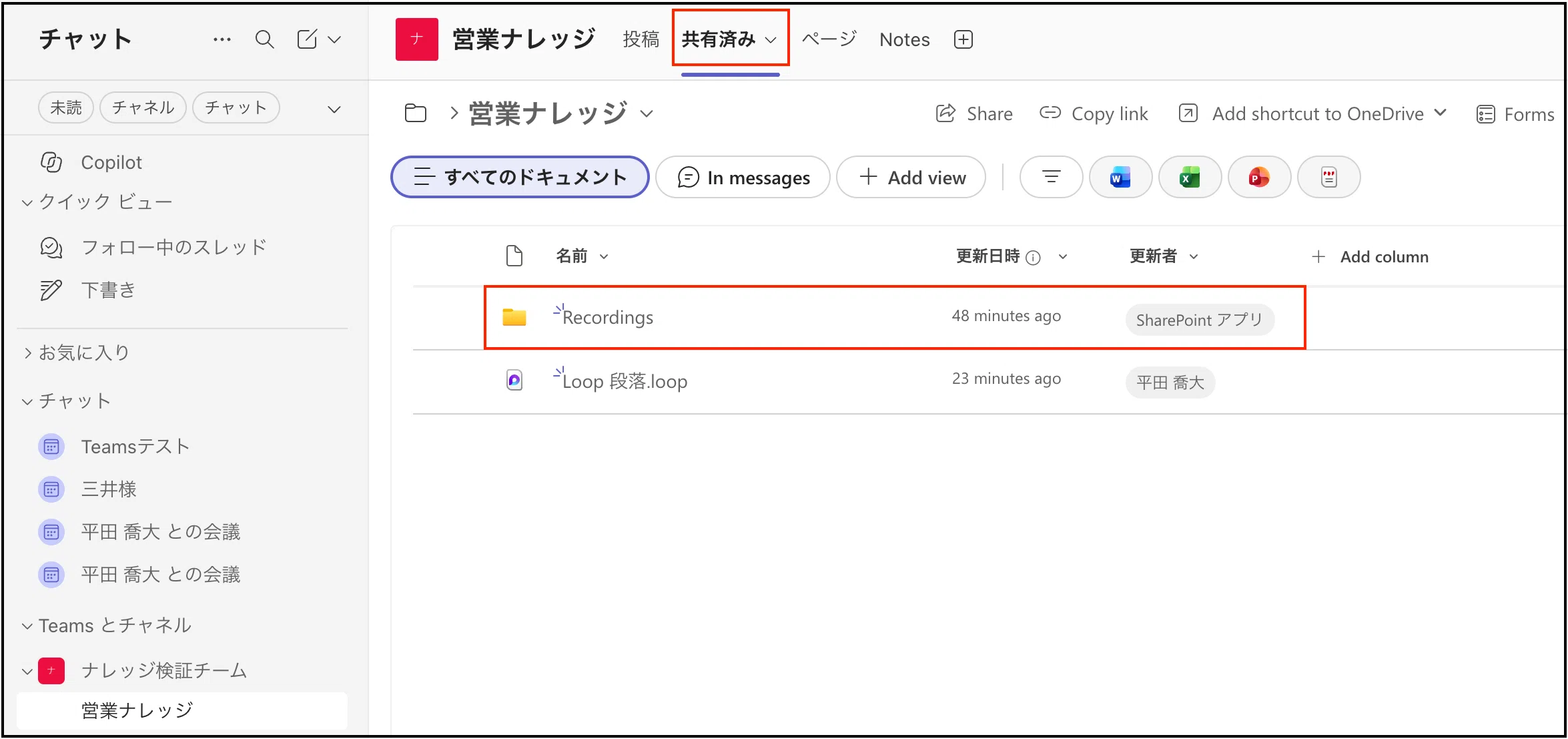The image size is (1568, 739).
Task: Filter by チャネル chip
Action: pyautogui.click(x=143, y=107)
